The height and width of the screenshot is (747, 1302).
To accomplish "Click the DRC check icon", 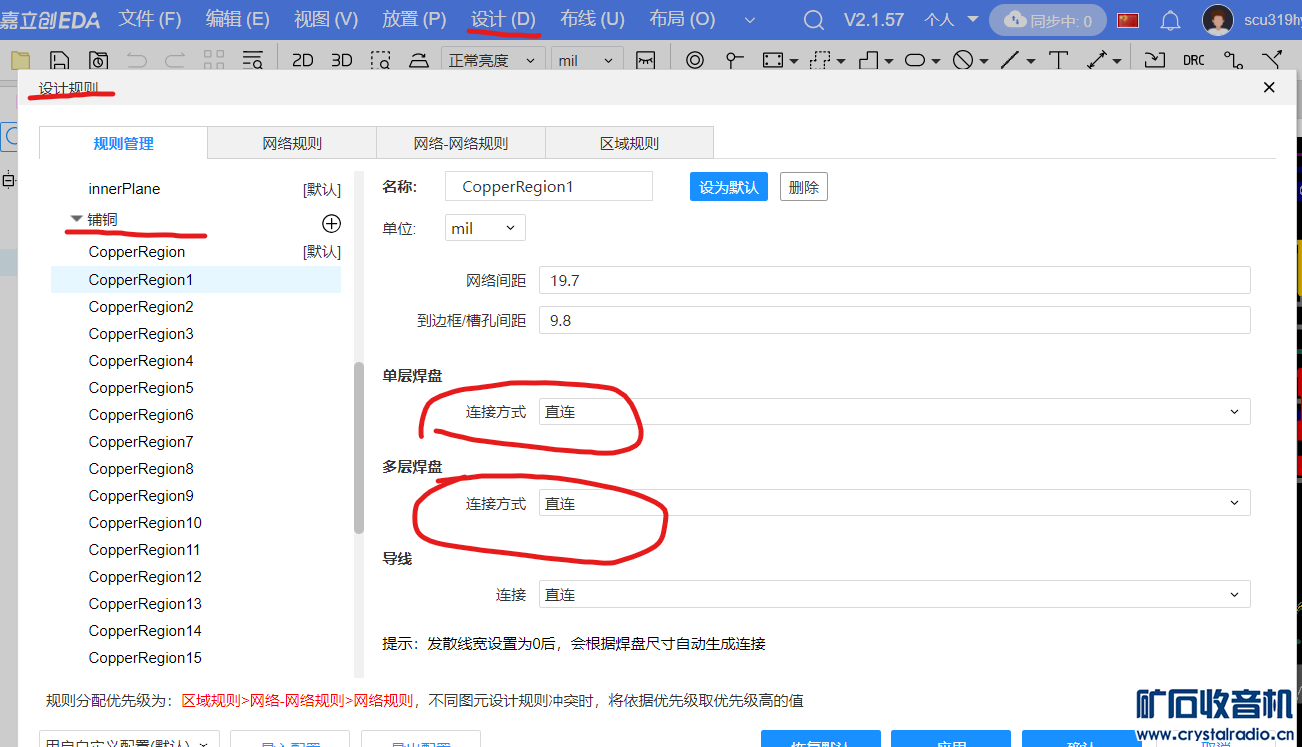I will coord(1193,60).
